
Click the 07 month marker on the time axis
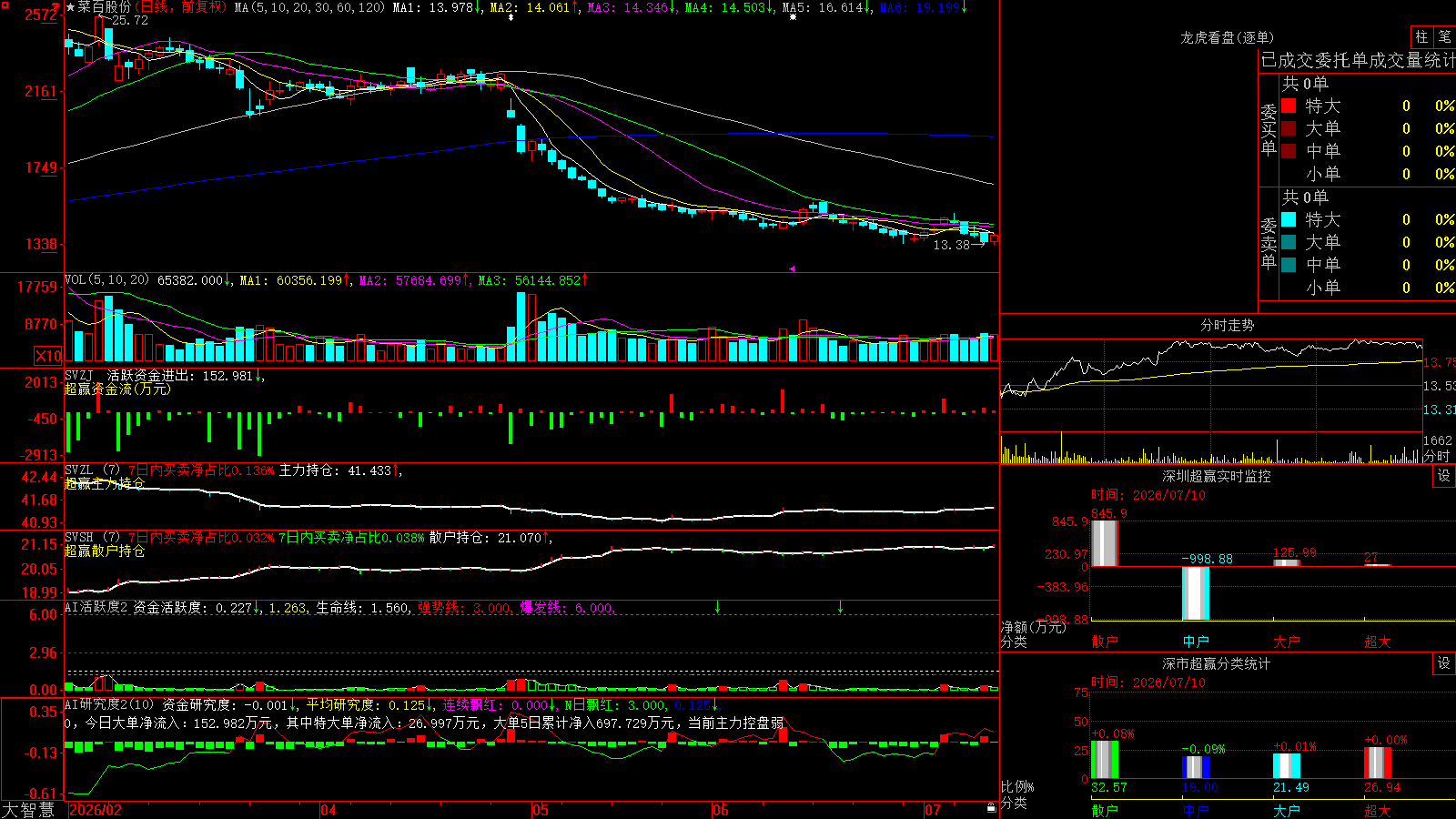tap(933, 810)
